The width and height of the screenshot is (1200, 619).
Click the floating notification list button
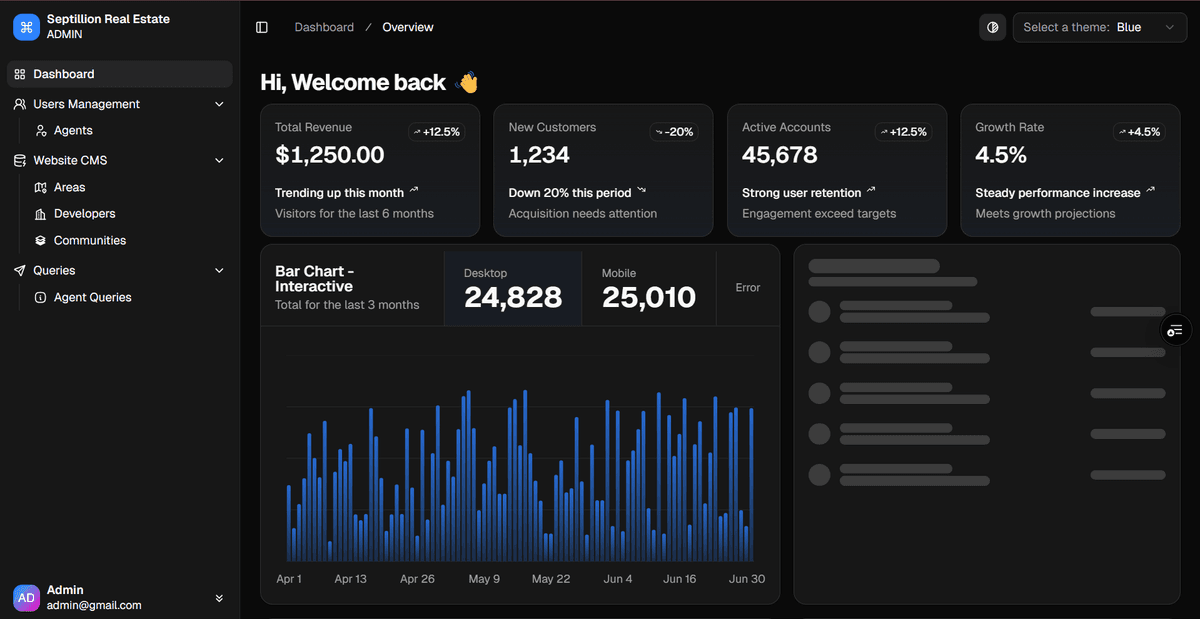pyautogui.click(x=1174, y=329)
